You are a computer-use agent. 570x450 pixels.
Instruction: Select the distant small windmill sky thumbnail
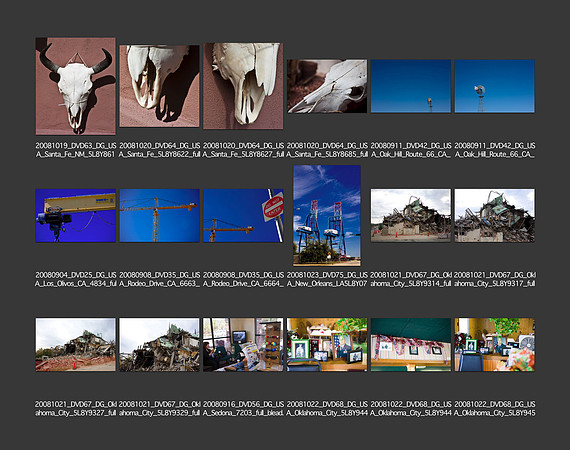coord(411,86)
